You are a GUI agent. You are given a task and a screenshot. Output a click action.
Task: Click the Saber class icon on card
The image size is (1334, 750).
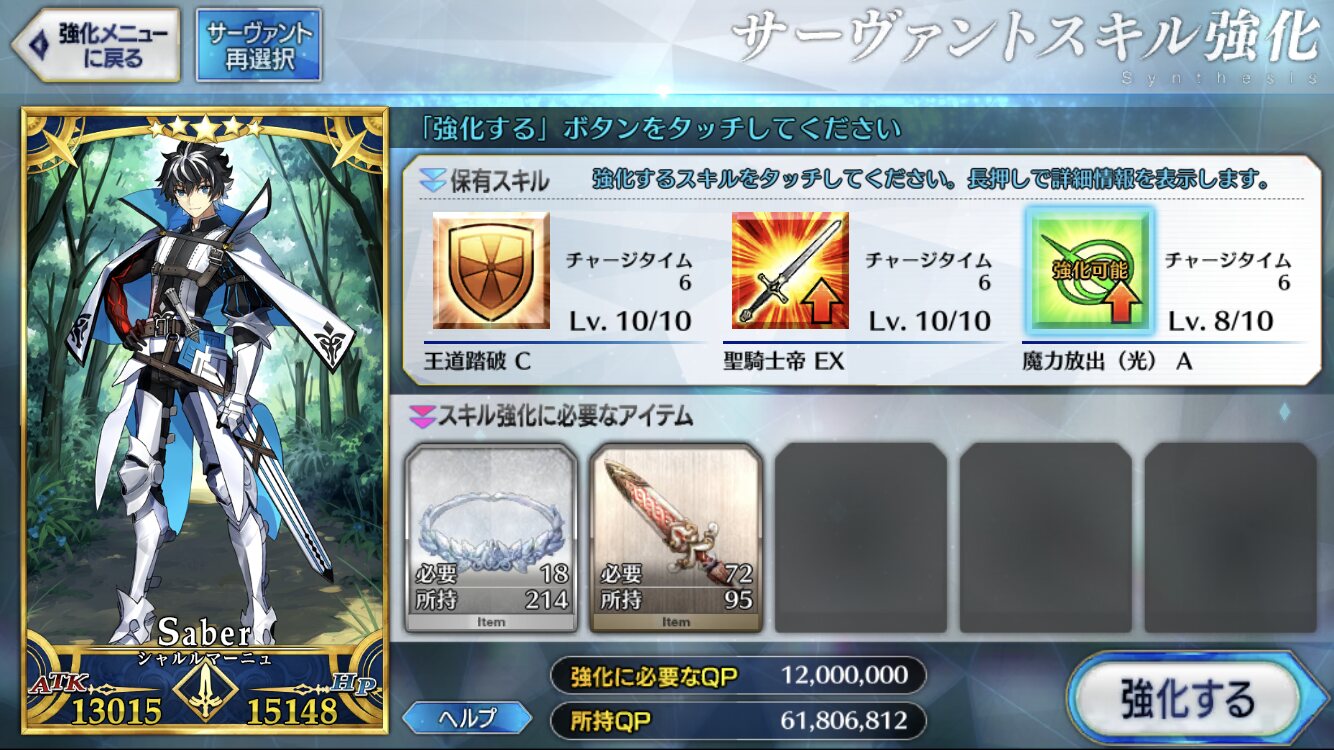tap(205, 690)
